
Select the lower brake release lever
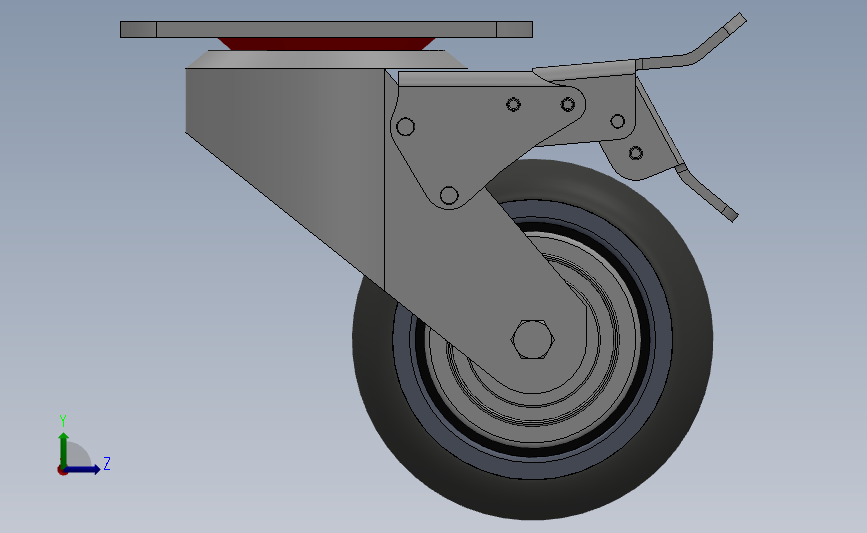(709, 191)
